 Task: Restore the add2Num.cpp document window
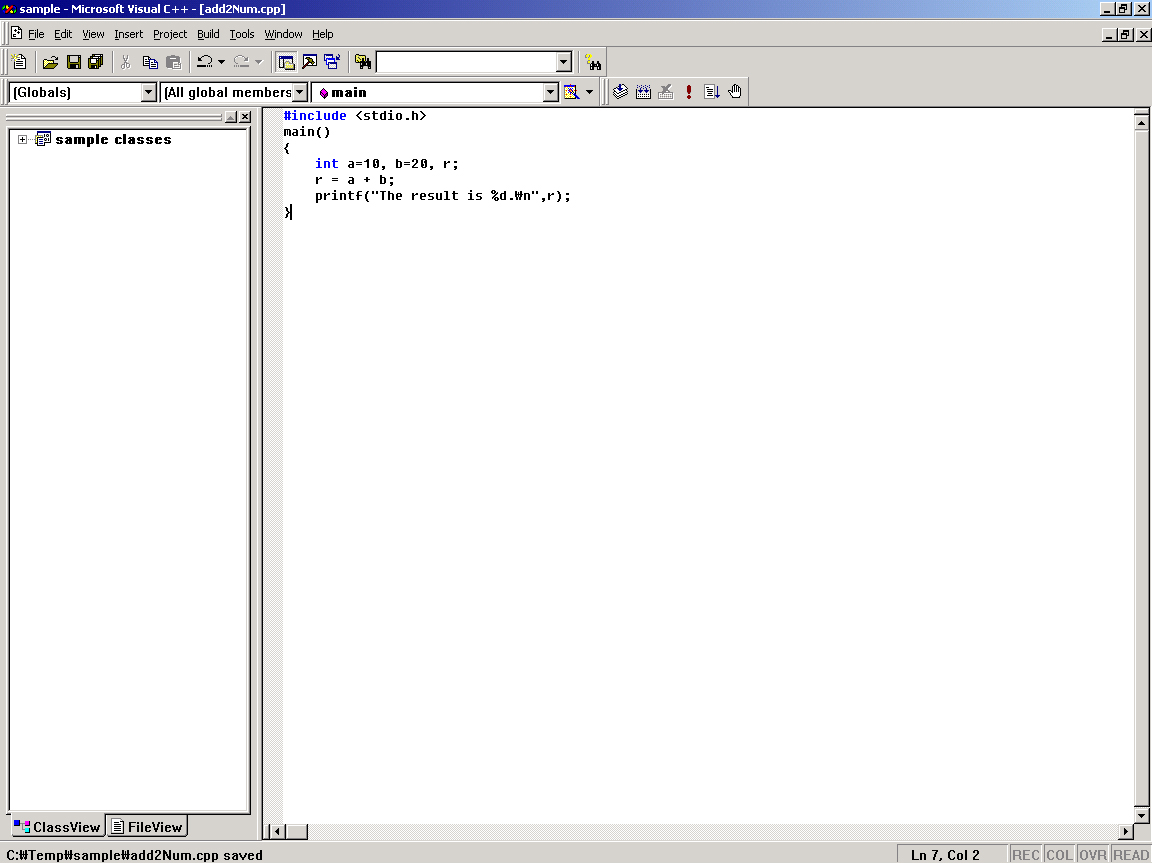(1126, 35)
